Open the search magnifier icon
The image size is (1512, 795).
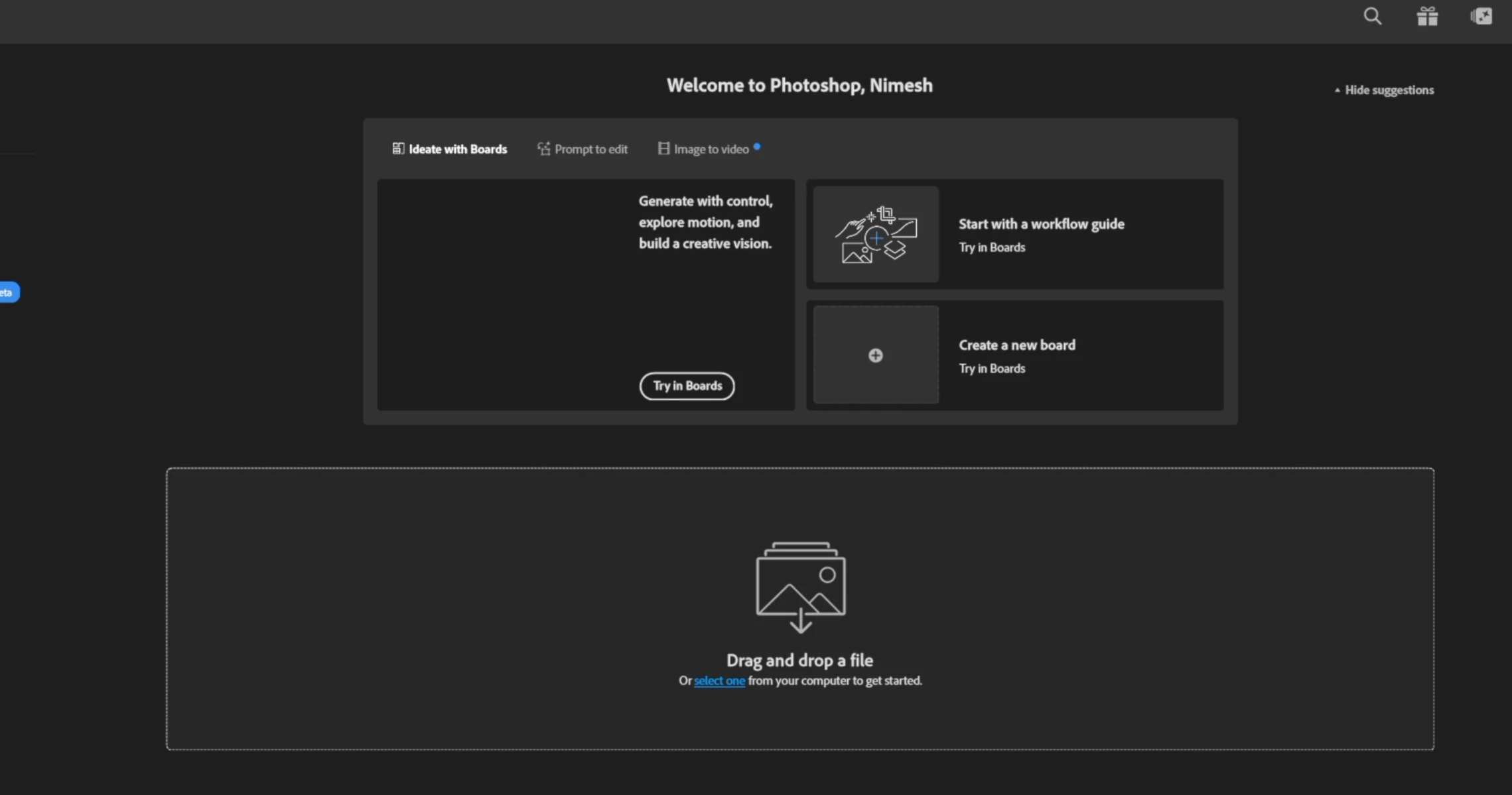click(x=1372, y=16)
